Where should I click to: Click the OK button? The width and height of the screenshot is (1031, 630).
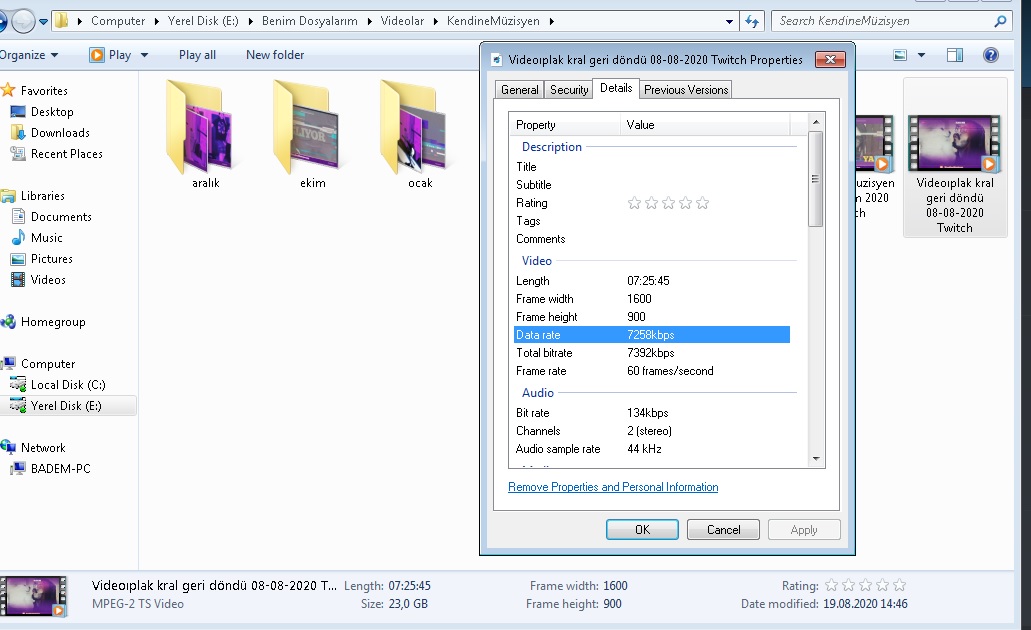pos(642,529)
